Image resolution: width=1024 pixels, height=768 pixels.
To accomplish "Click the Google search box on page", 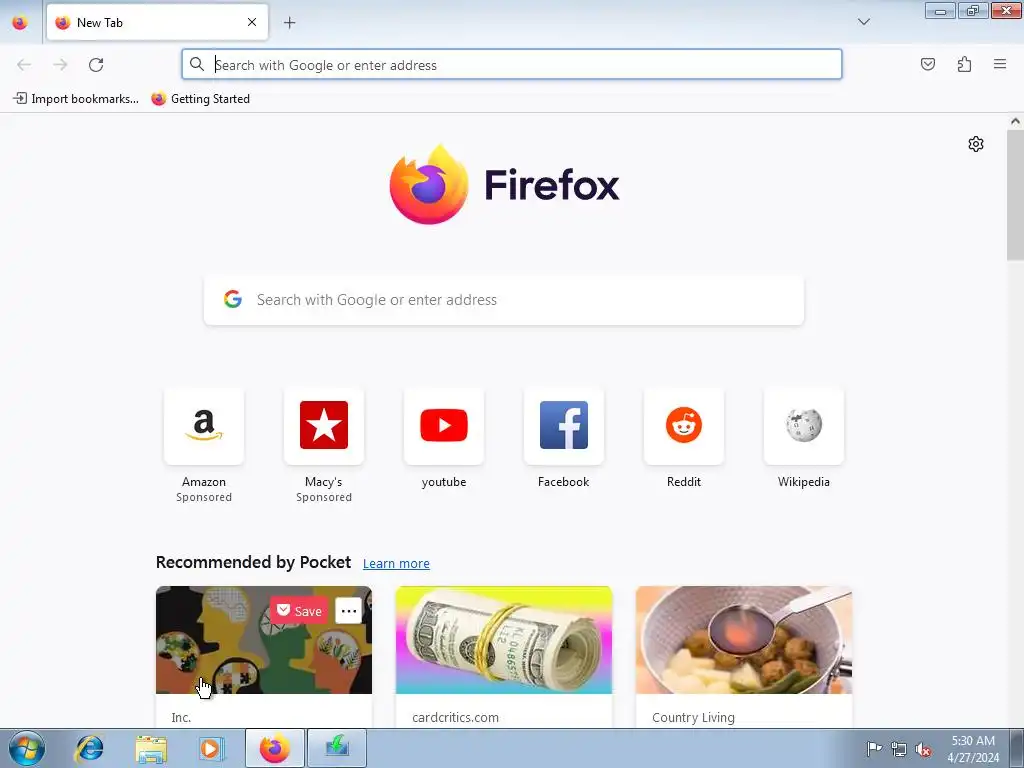I will tap(504, 300).
